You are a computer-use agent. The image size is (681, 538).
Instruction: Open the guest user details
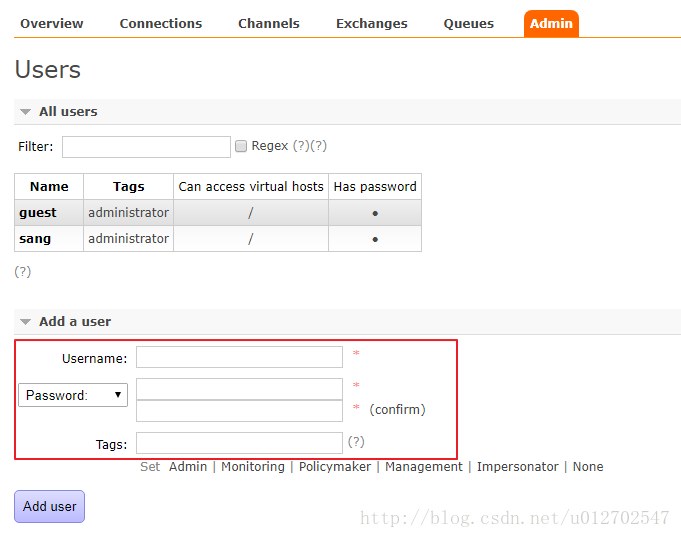click(38, 213)
